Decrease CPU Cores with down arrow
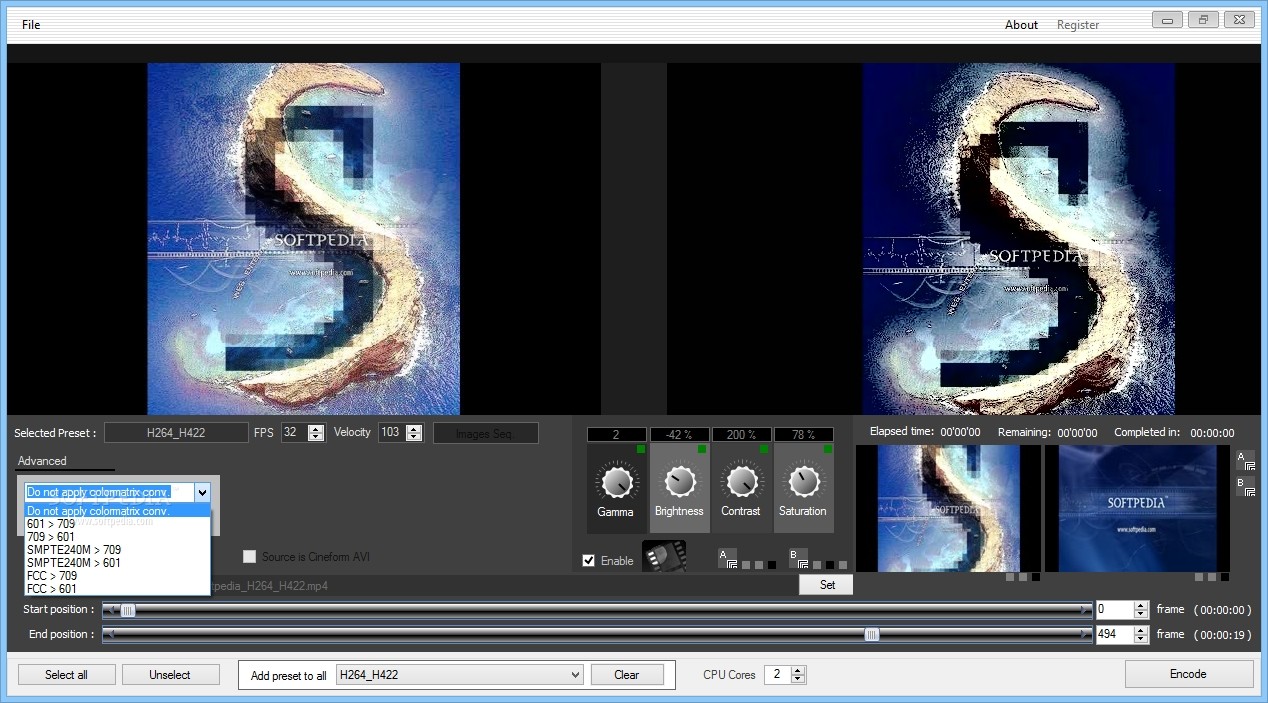1268x703 pixels. 798,679
